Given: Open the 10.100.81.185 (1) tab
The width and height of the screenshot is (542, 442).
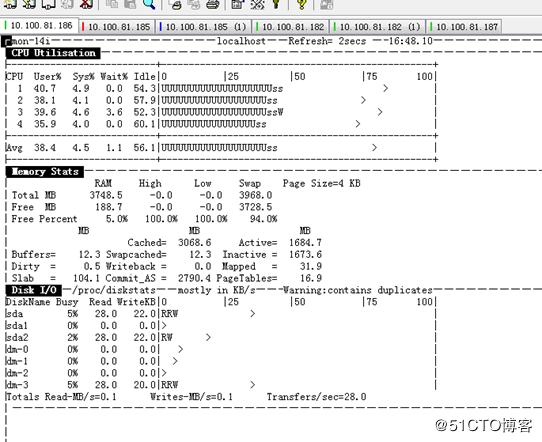Looking at the screenshot, I should pyautogui.click(x=203, y=27).
